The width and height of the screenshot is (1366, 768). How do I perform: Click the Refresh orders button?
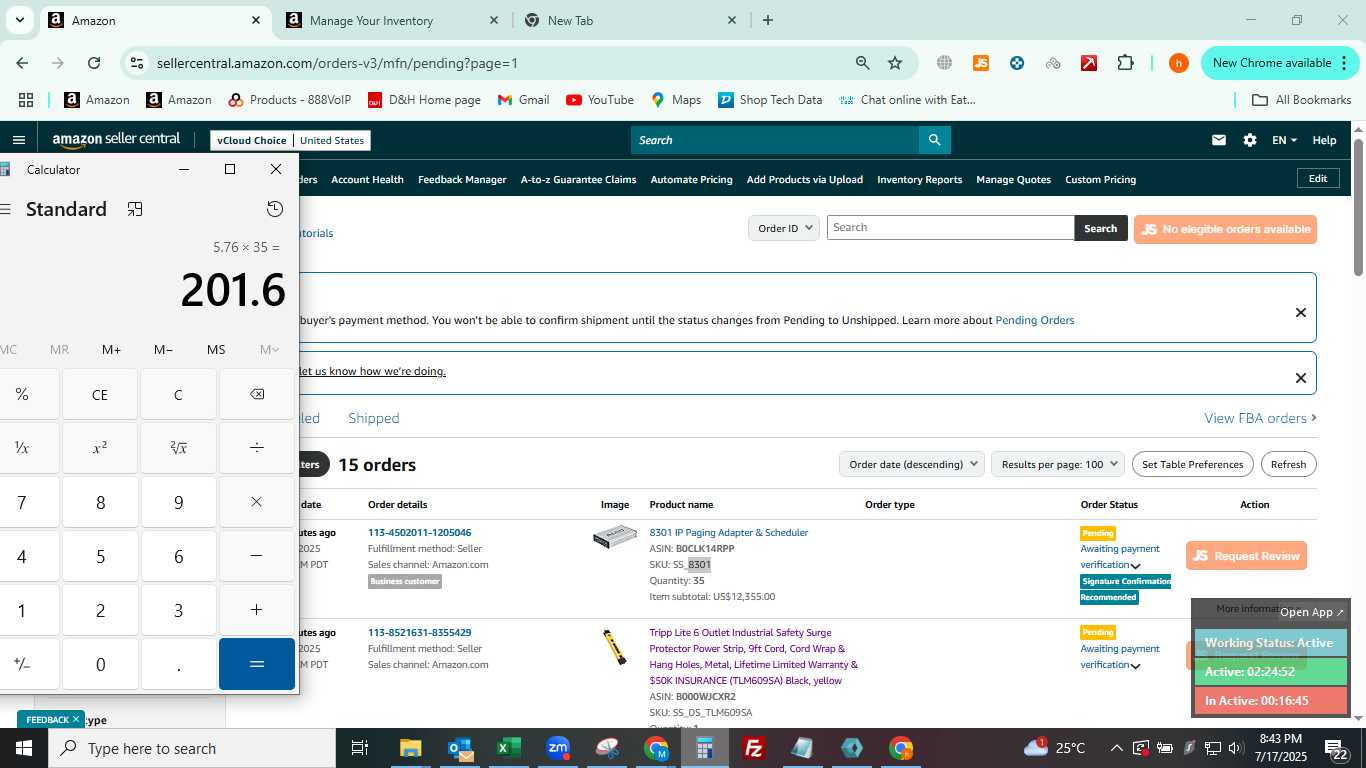1288,464
